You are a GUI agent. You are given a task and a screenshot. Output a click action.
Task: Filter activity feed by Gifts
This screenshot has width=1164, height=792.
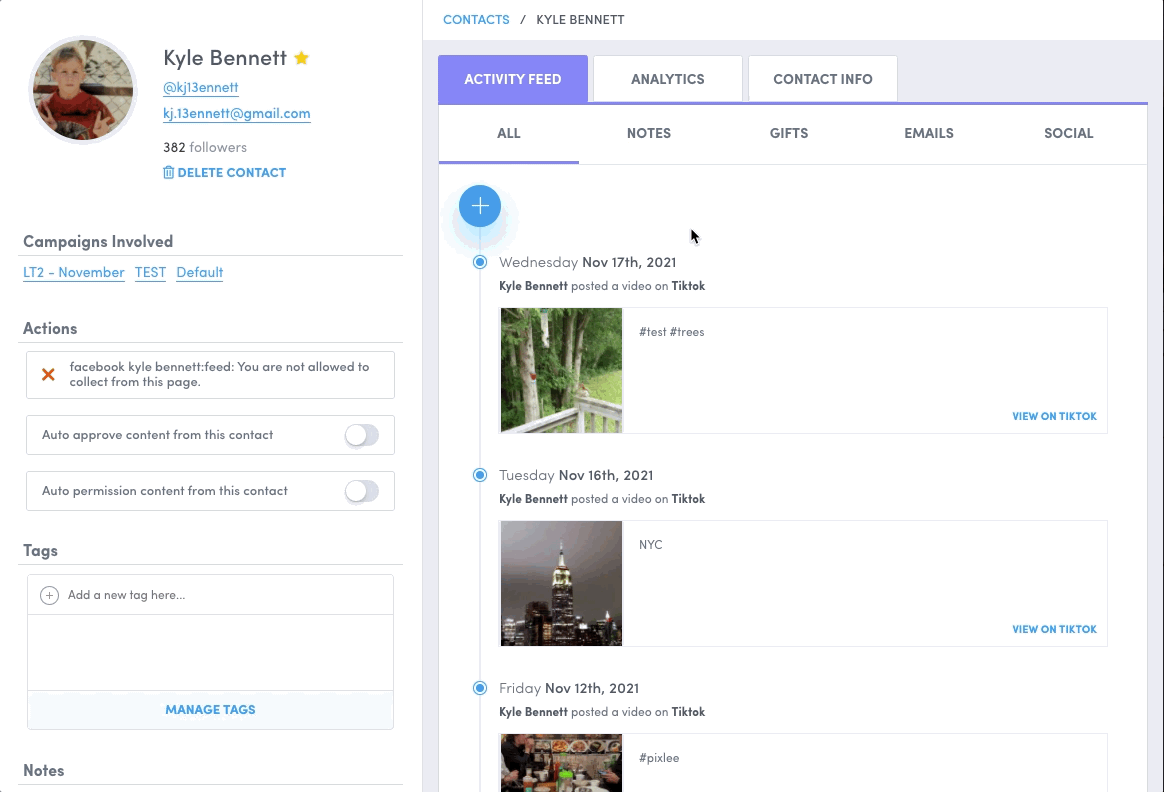[788, 133]
